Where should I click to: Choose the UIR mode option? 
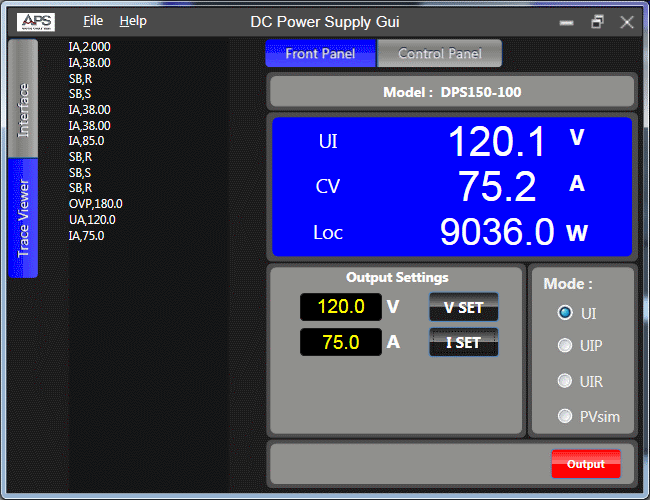[x=565, y=381]
